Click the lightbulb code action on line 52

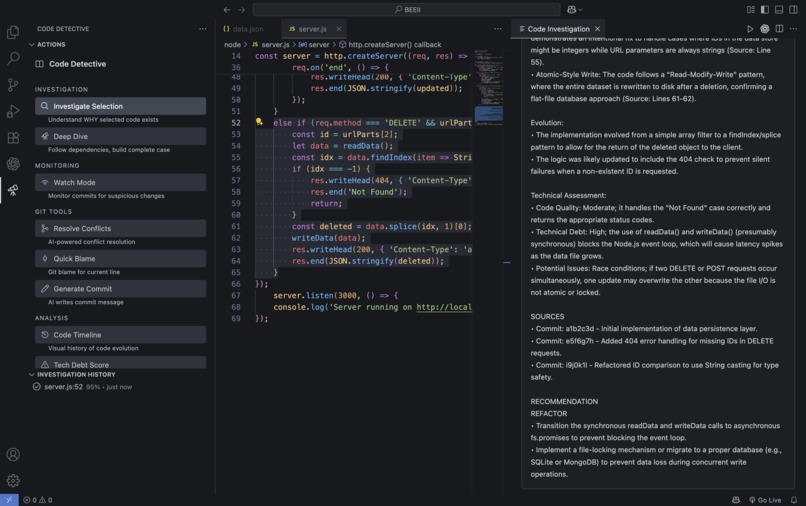pyautogui.click(x=259, y=122)
